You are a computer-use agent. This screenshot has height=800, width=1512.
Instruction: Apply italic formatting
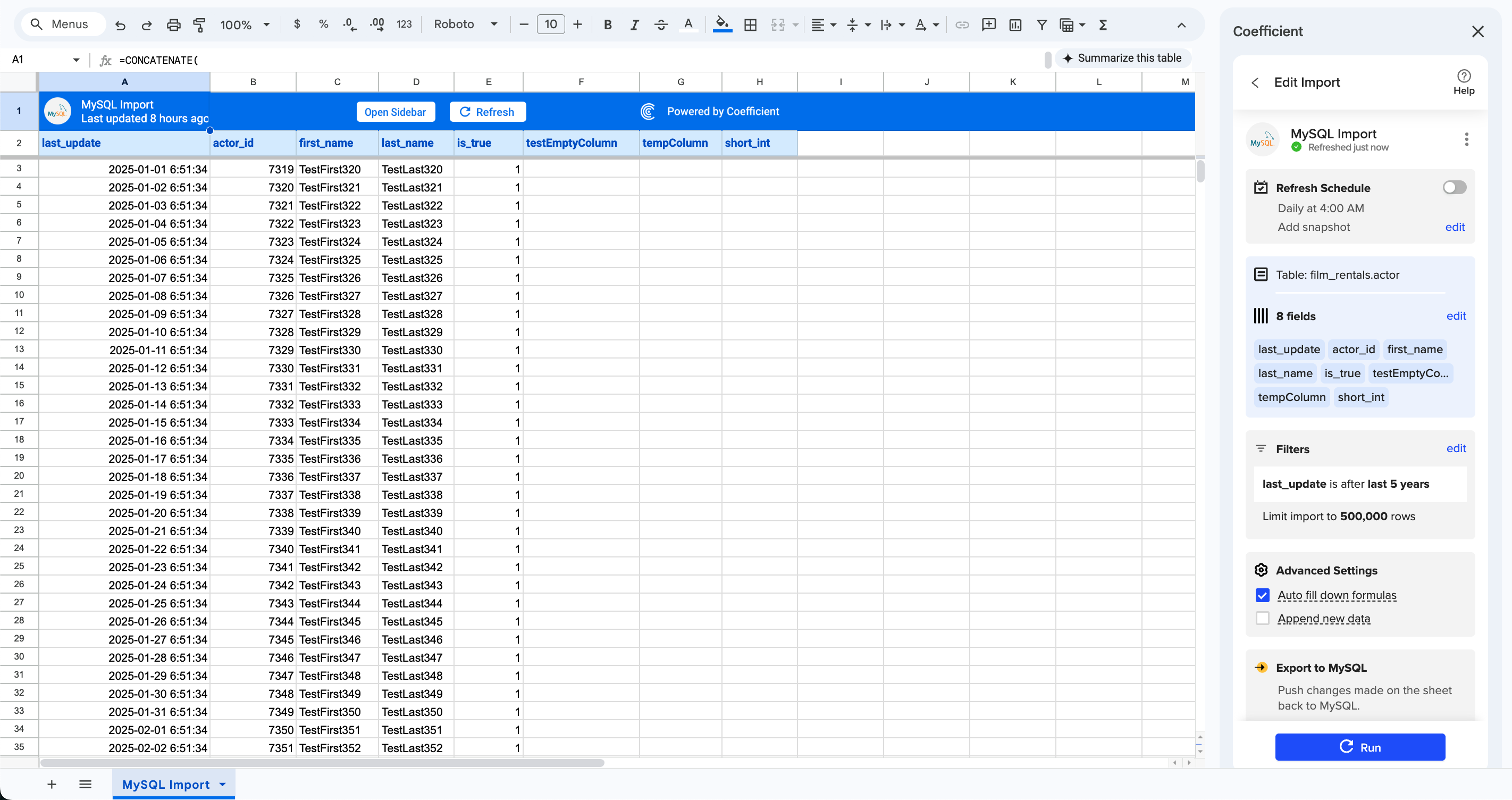(x=634, y=24)
